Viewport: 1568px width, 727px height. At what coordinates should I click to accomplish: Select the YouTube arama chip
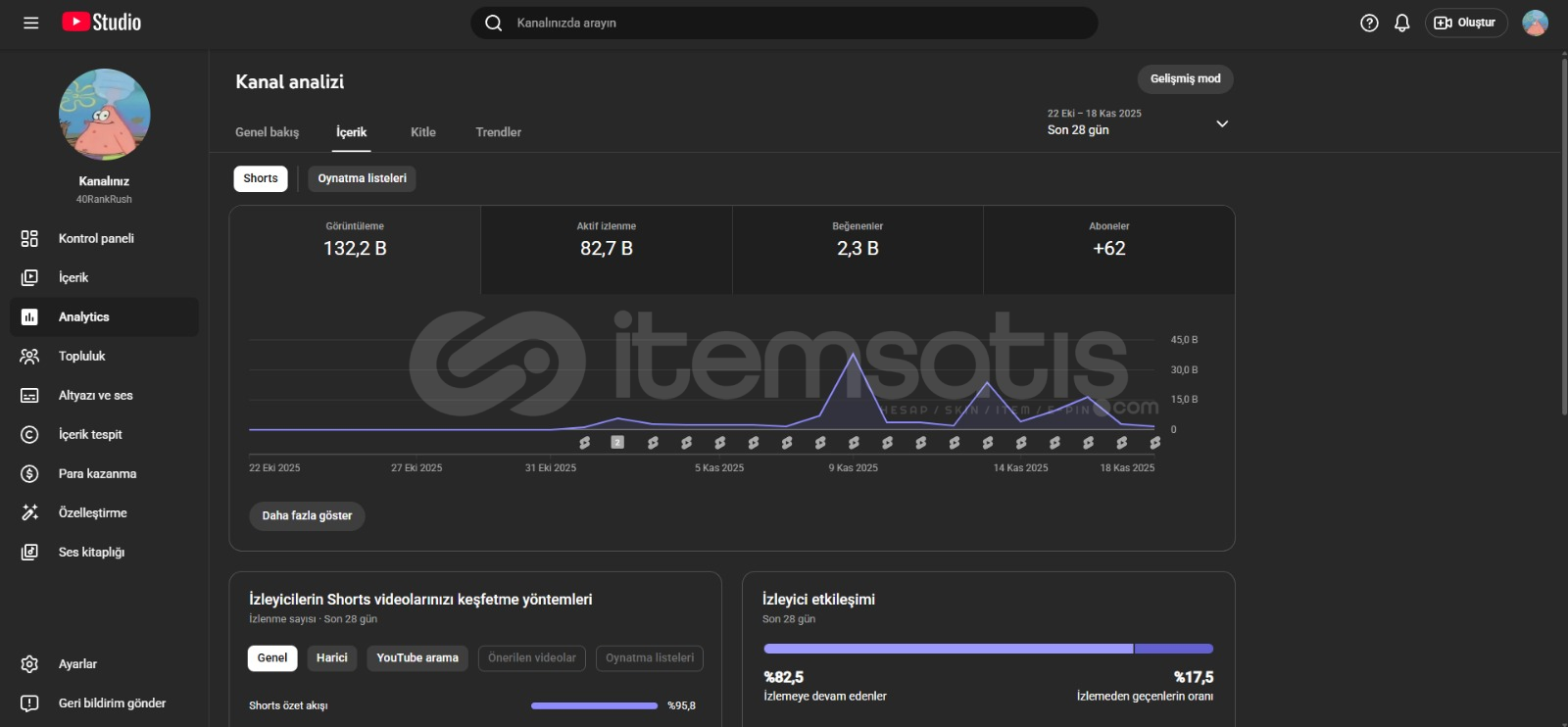[417, 657]
